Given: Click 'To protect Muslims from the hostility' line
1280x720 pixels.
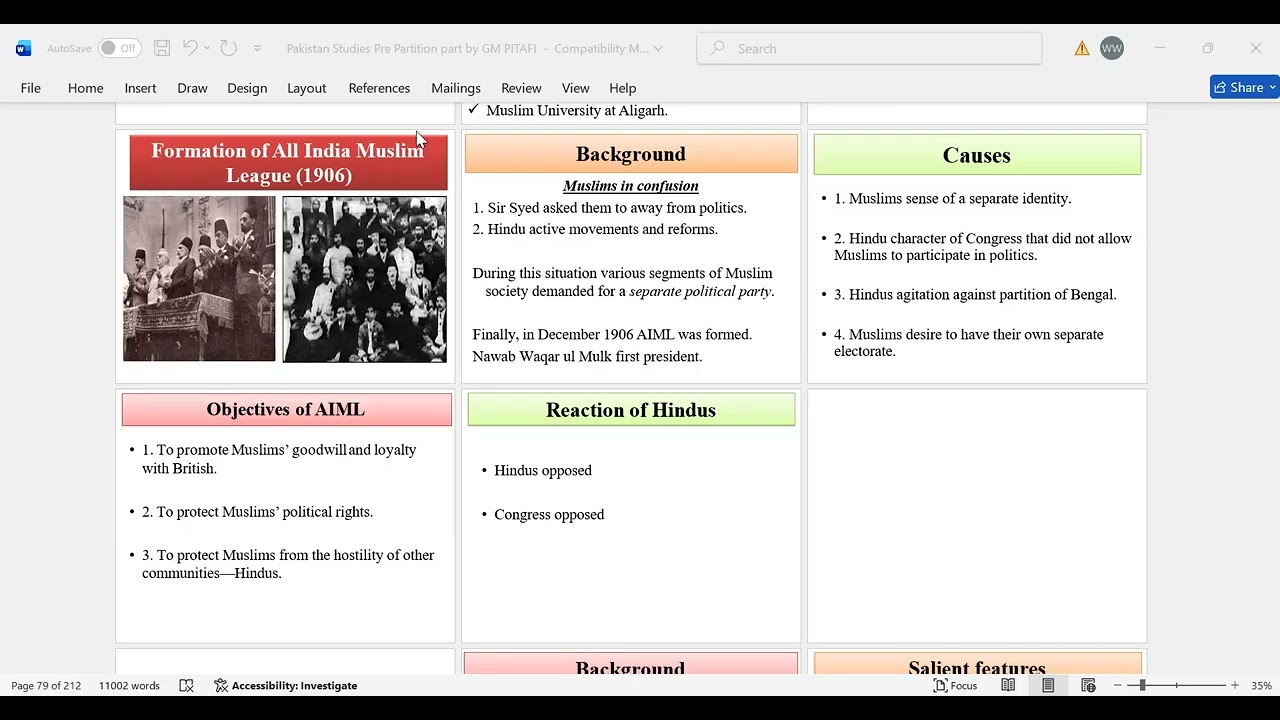Looking at the screenshot, I should [288, 564].
